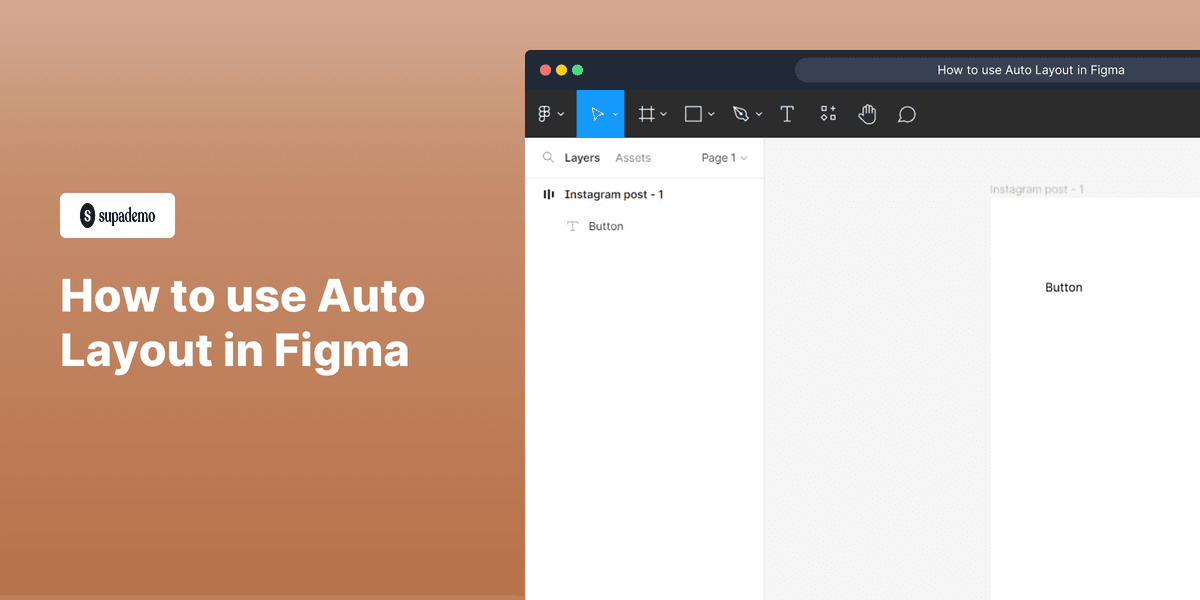The height and width of the screenshot is (600, 1200).
Task: Click the canvas frame label Instagram post - 1
Action: [x=1037, y=188]
